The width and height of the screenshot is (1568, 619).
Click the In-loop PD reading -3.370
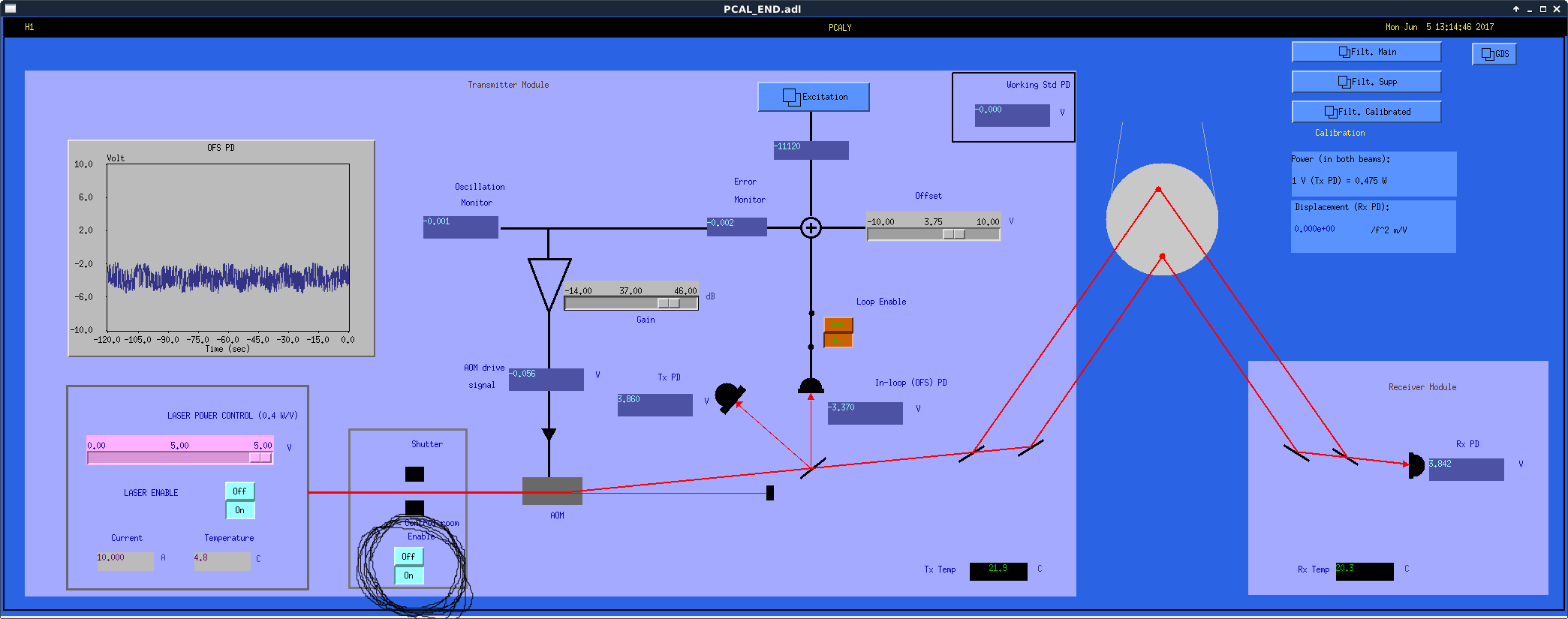click(x=865, y=413)
